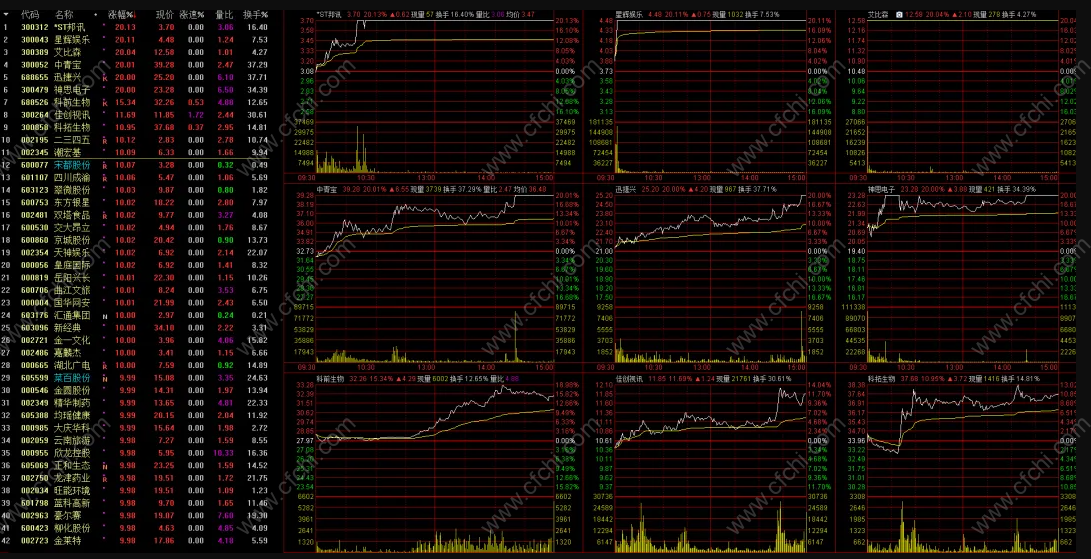Open the 佳创视讯 intraday chart panel
The width and height of the screenshot is (1091, 559).
[x=708, y=463]
